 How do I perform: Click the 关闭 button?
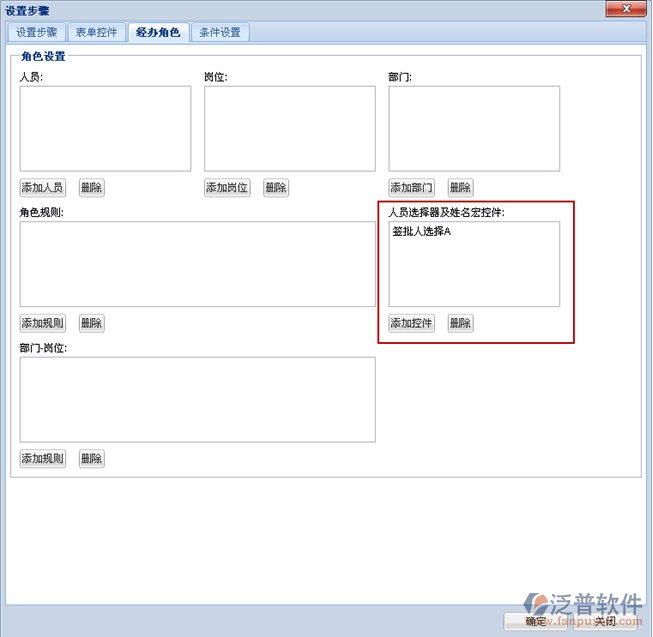tap(605, 622)
